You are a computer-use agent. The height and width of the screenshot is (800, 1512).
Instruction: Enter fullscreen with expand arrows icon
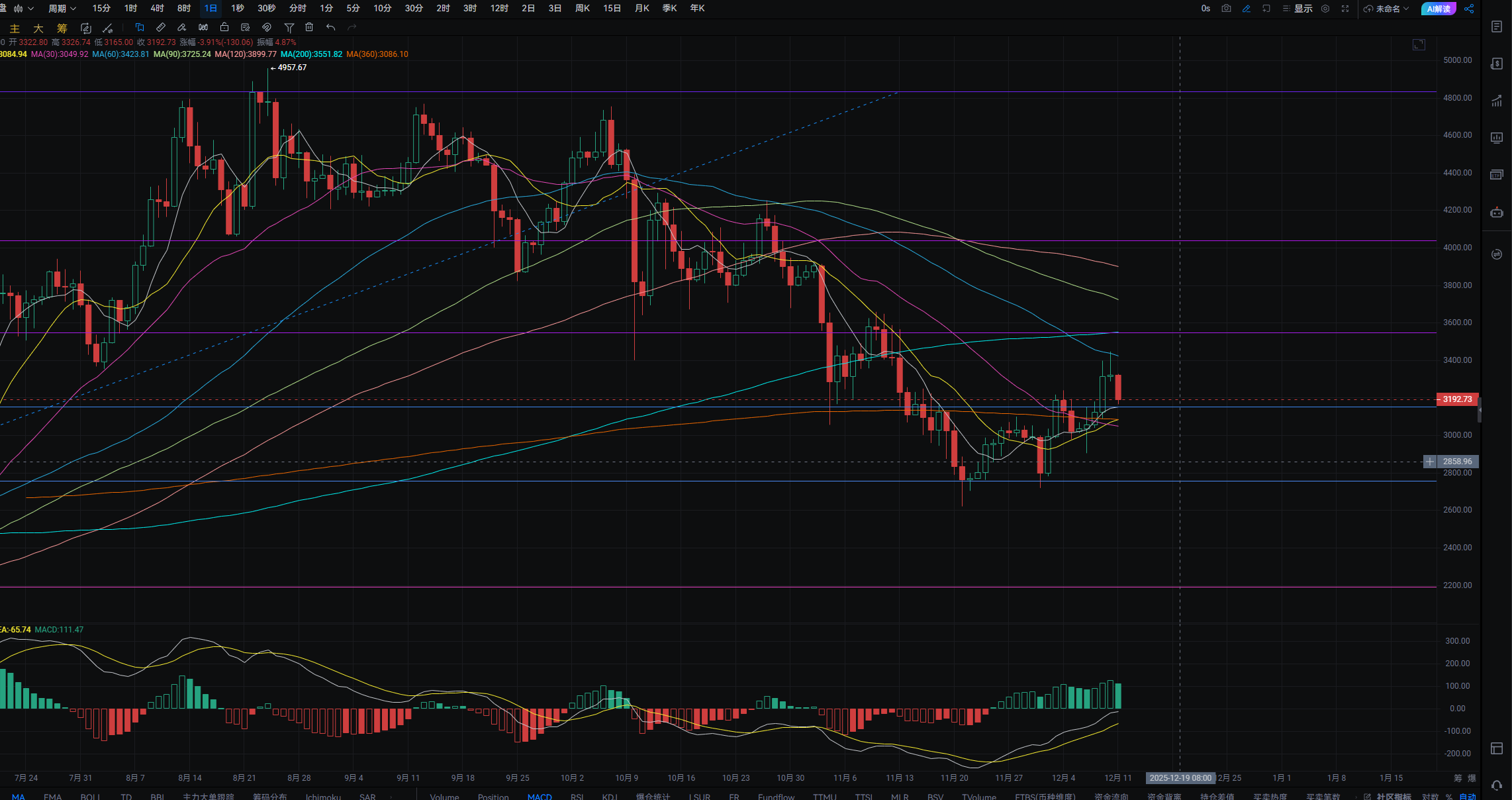tap(1345, 9)
